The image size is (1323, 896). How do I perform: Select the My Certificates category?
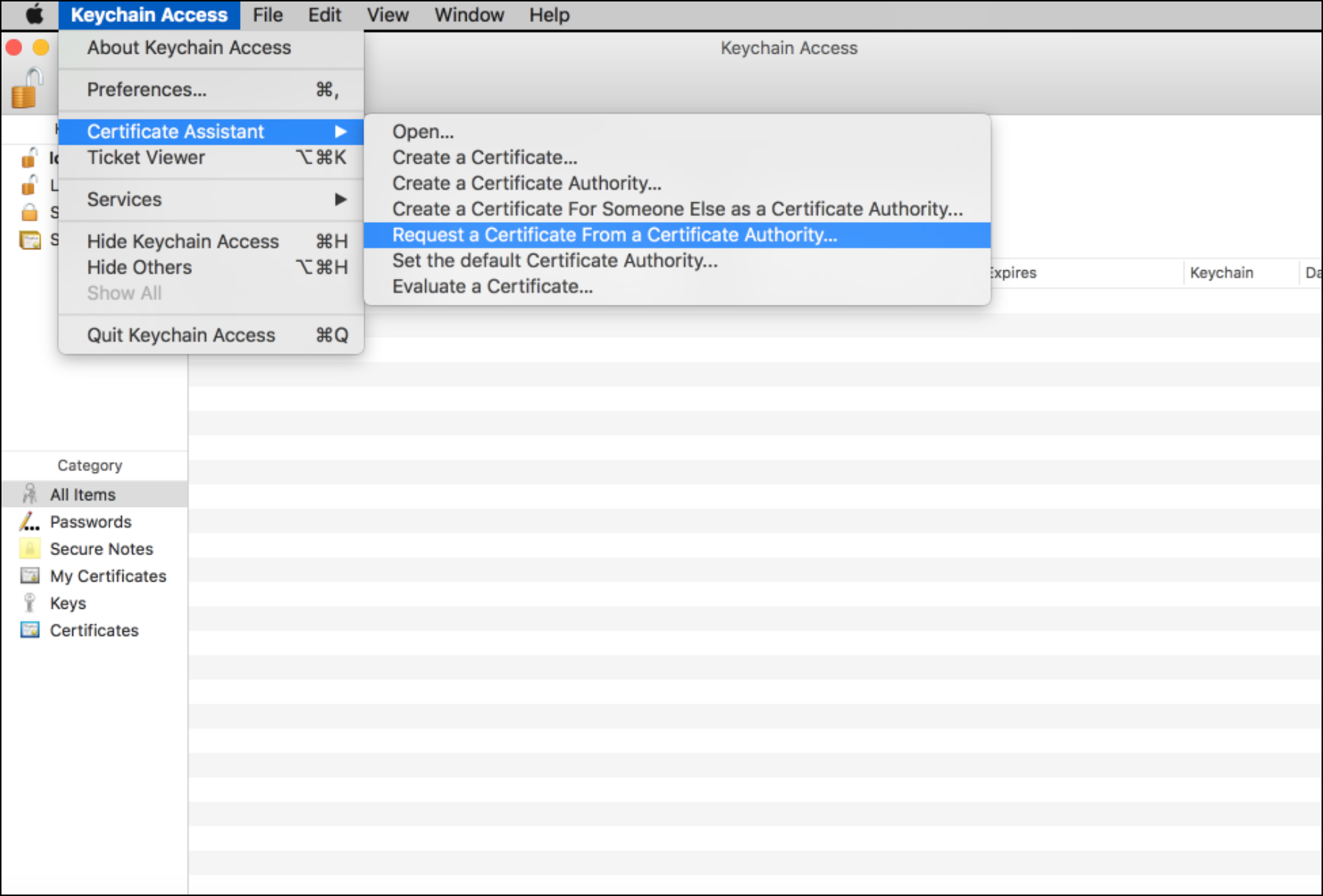(x=94, y=576)
